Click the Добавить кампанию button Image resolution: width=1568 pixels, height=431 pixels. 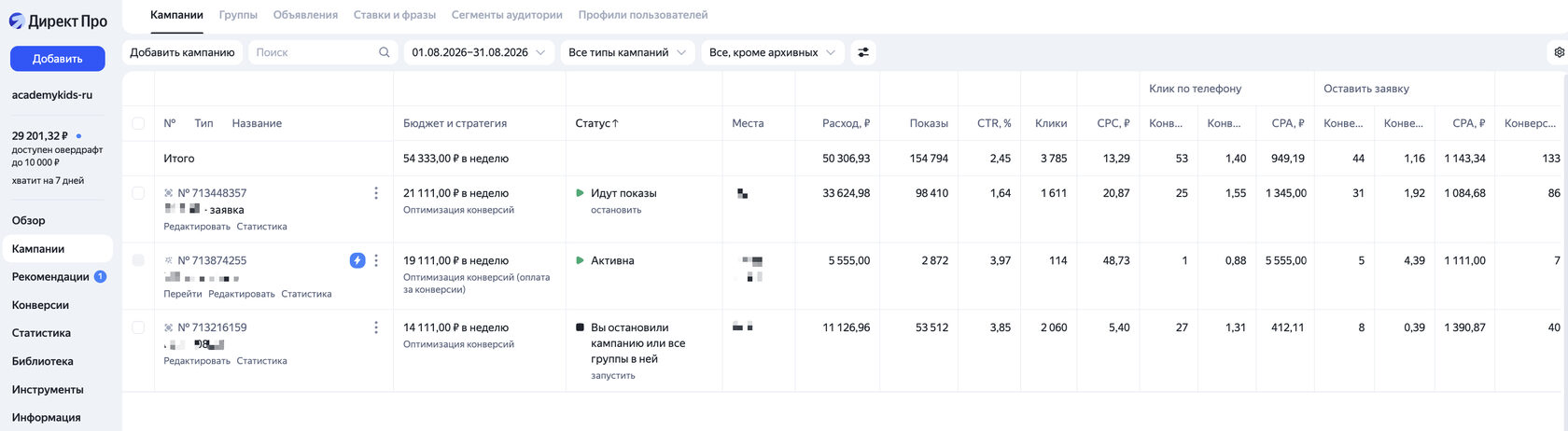(x=182, y=52)
